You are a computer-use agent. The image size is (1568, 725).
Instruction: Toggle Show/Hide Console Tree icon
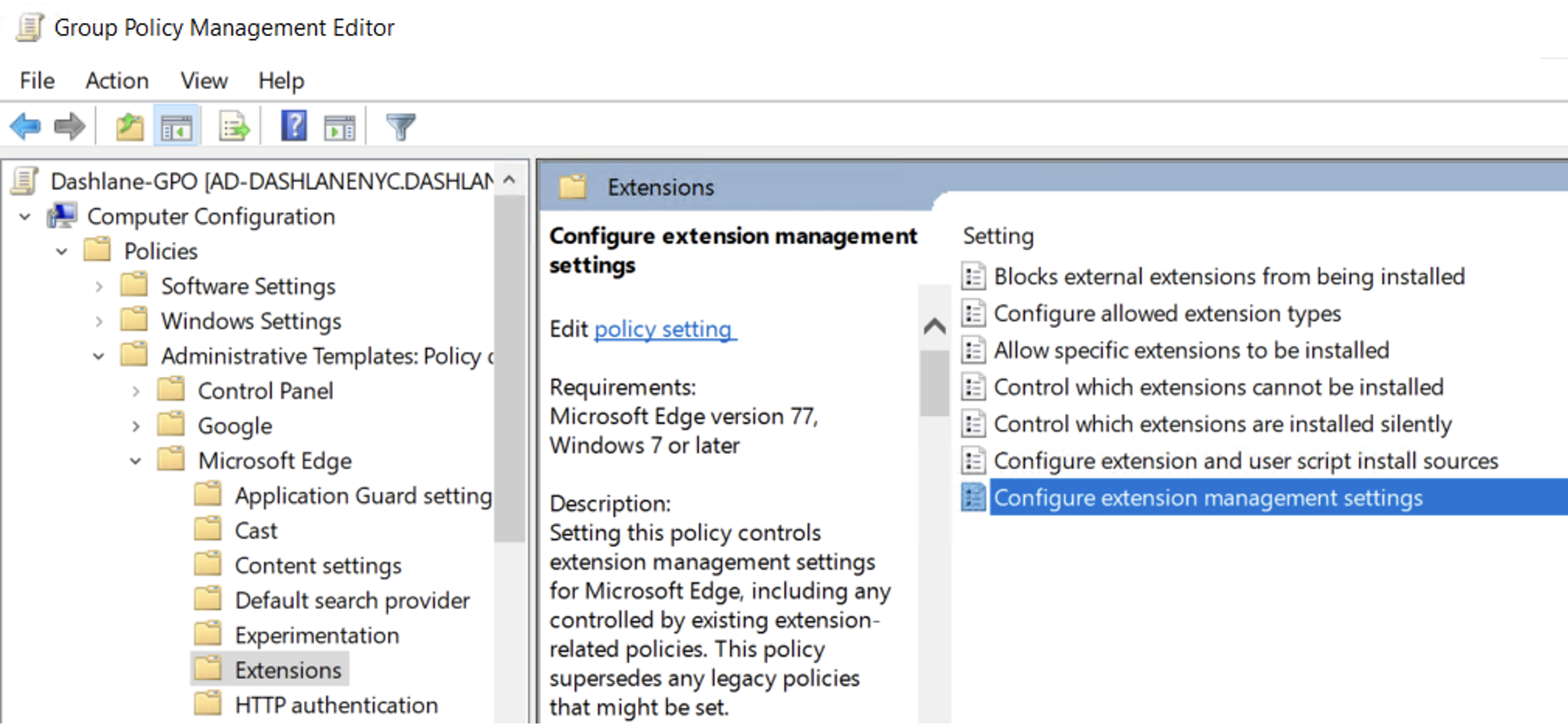click(177, 126)
